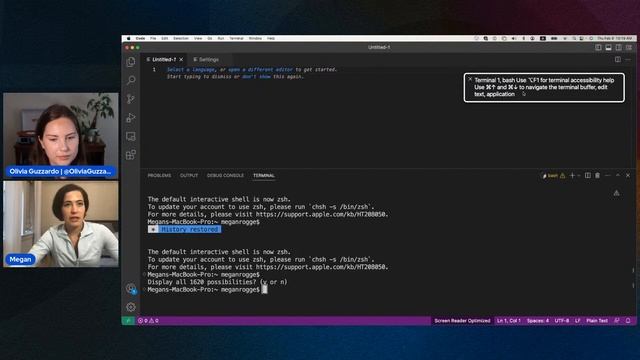
Task: Create a new terminal with plus icon
Action: click(572, 176)
